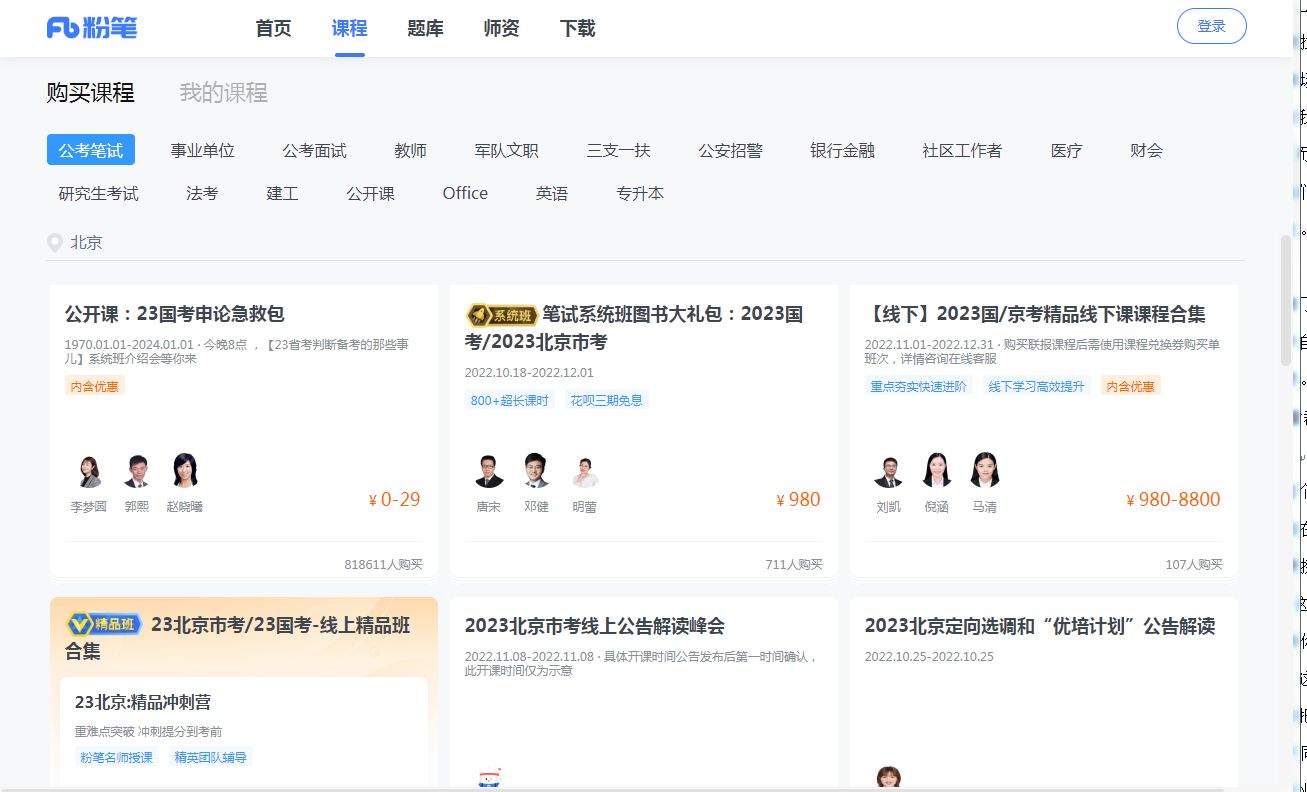Open the 首页 menu item

click(x=272, y=29)
